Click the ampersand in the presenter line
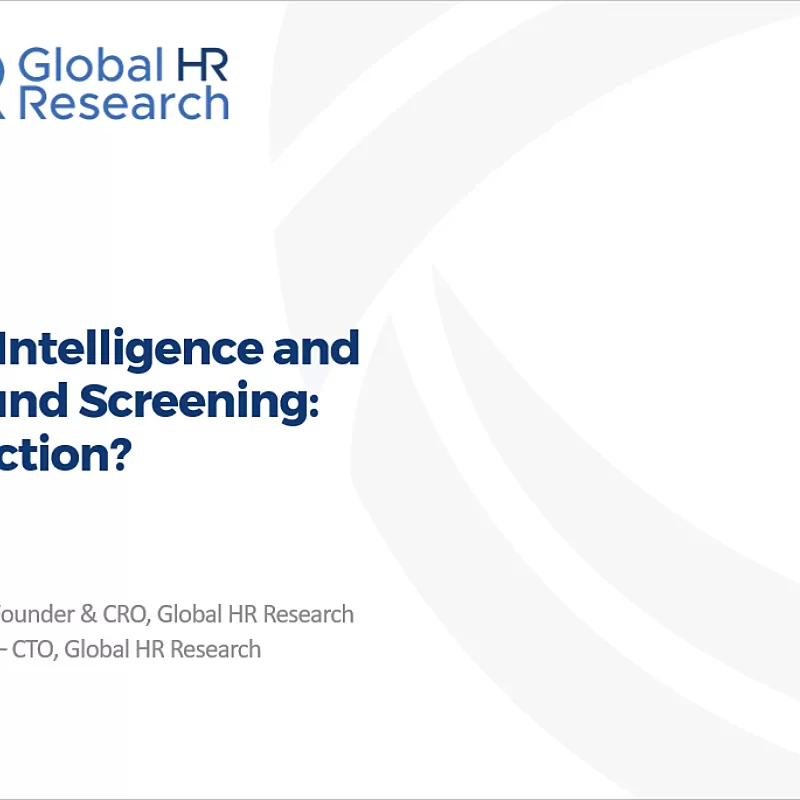The height and width of the screenshot is (800, 800). point(87,614)
